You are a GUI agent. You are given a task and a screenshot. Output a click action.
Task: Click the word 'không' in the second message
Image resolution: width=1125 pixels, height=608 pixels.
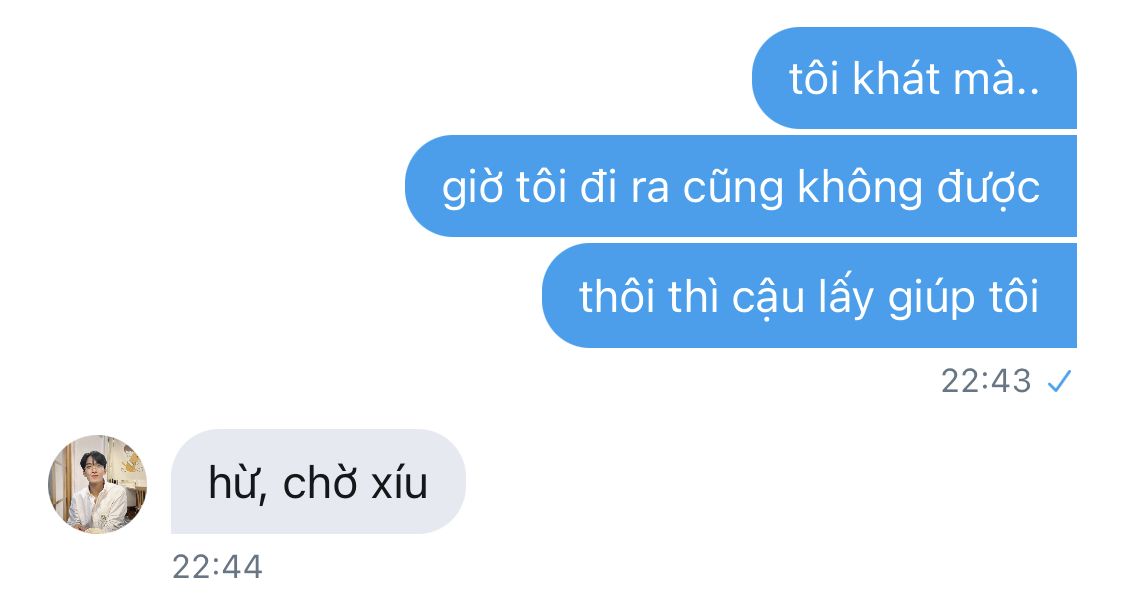[860, 187]
